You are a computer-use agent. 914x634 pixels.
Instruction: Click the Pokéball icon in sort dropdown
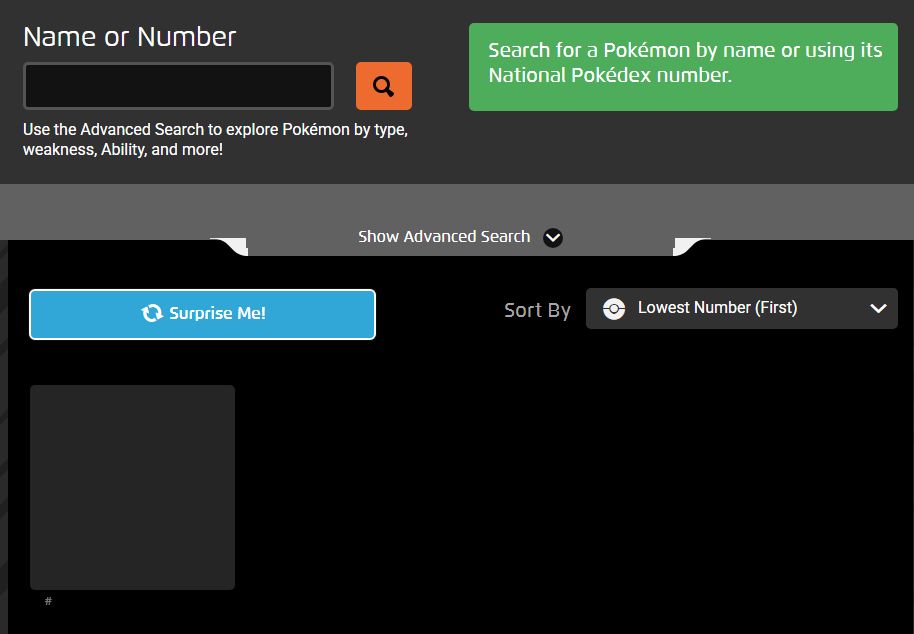[614, 308]
